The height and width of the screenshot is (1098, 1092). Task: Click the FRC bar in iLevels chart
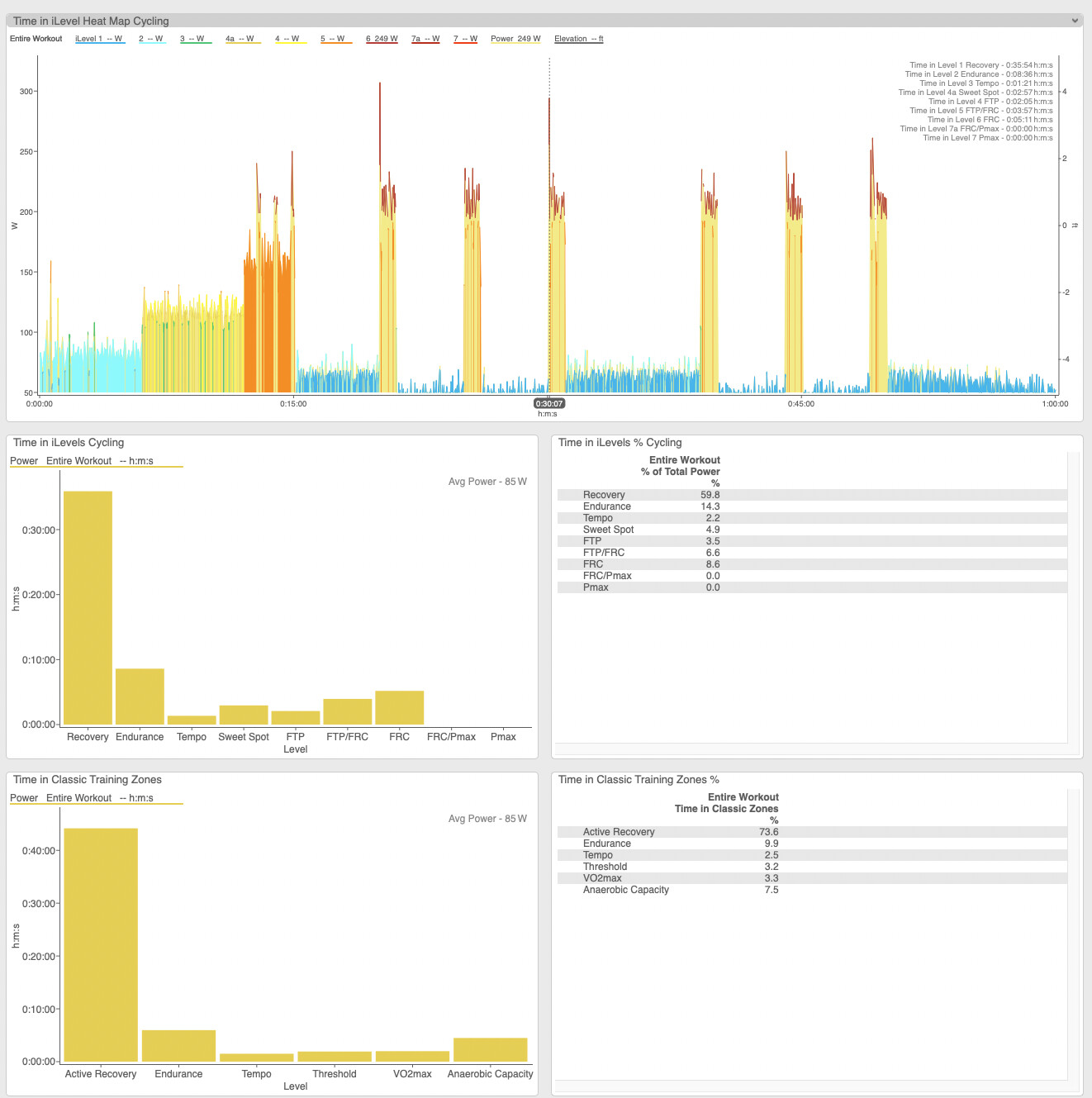[x=399, y=707]
